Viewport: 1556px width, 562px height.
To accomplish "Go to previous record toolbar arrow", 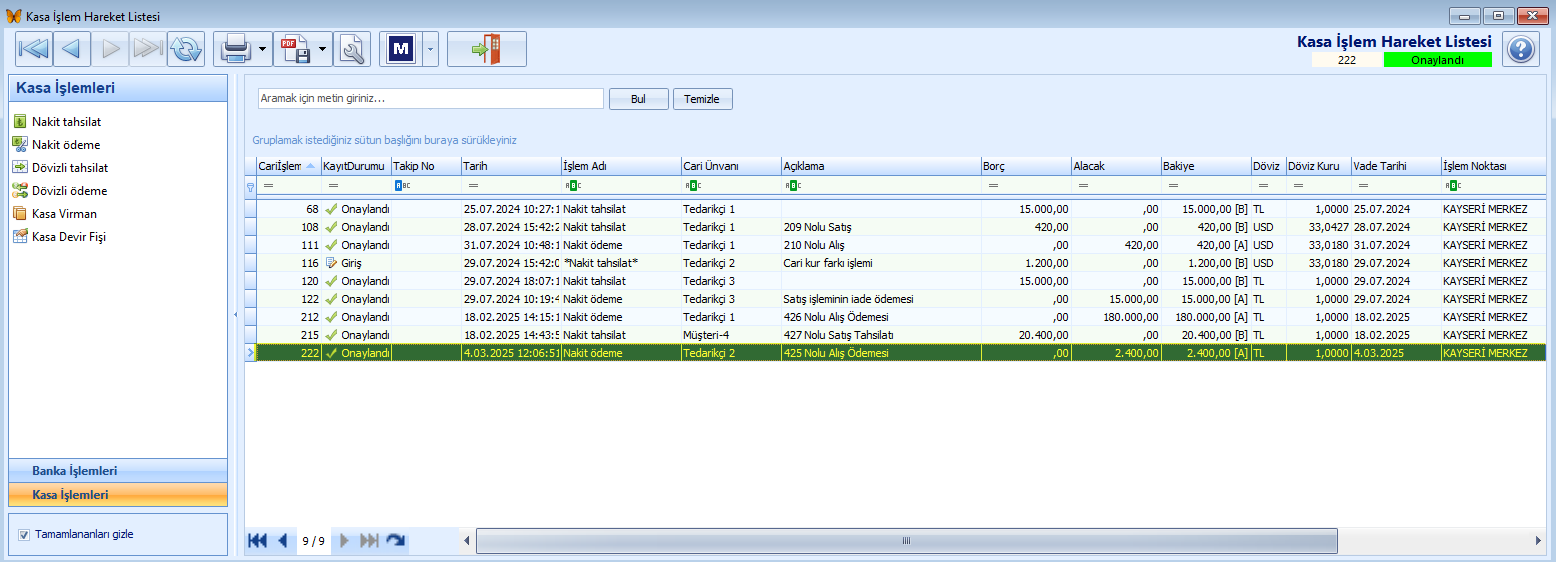I will (71, 48).
